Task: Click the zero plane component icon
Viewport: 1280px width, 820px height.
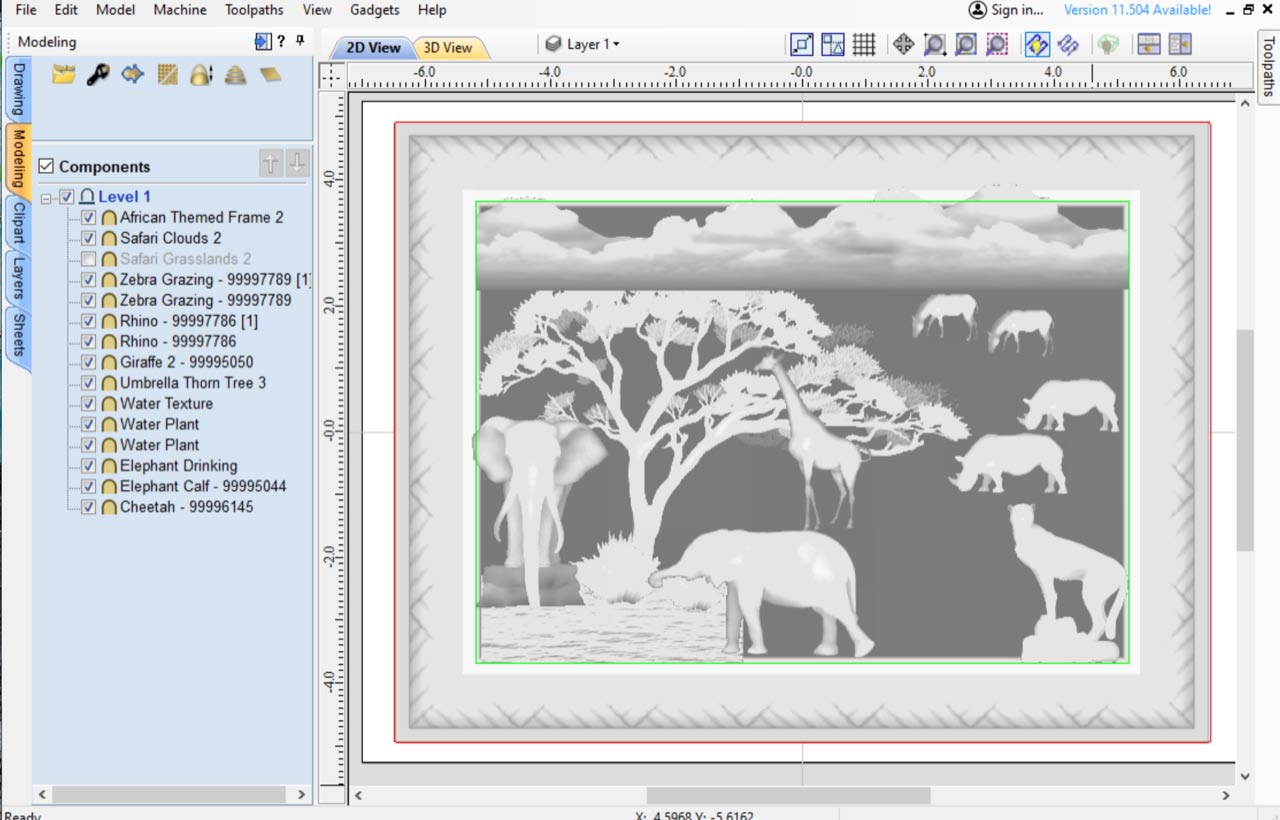Action: click(x=270, y=74)
